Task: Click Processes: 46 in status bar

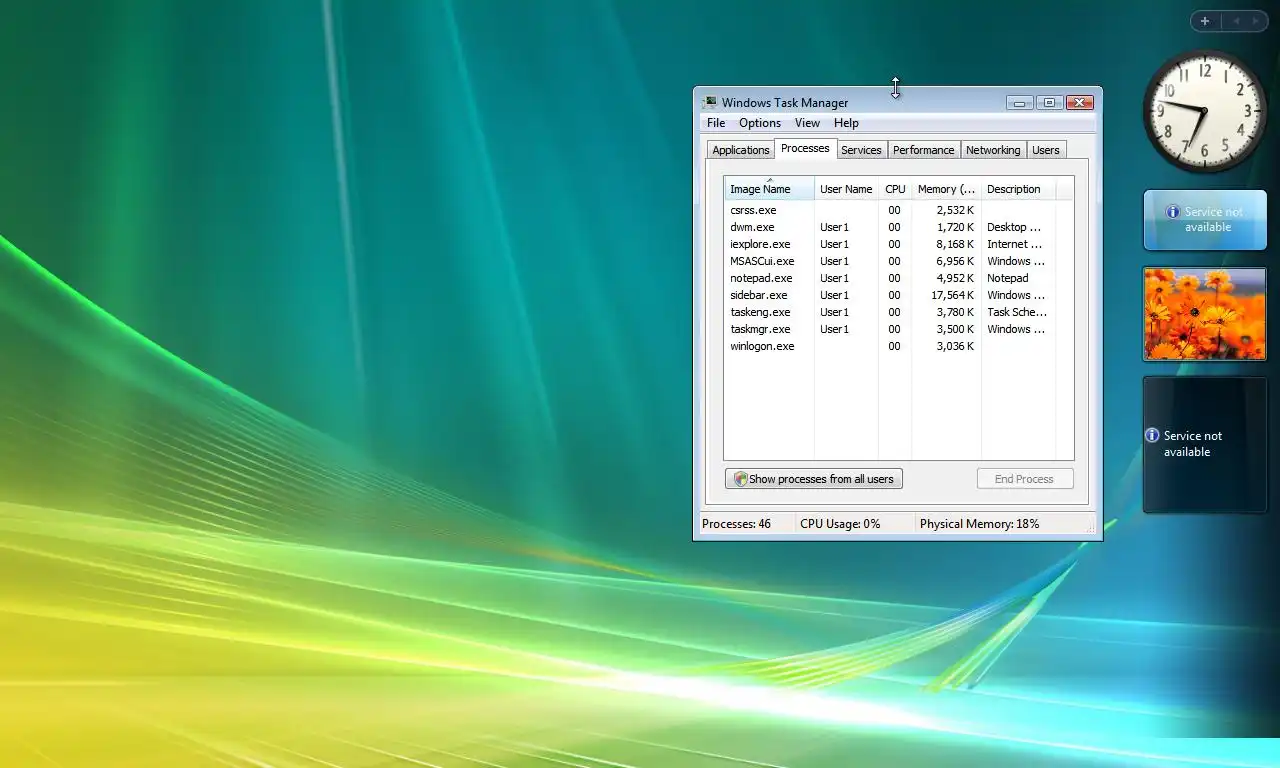Action: 736,524
